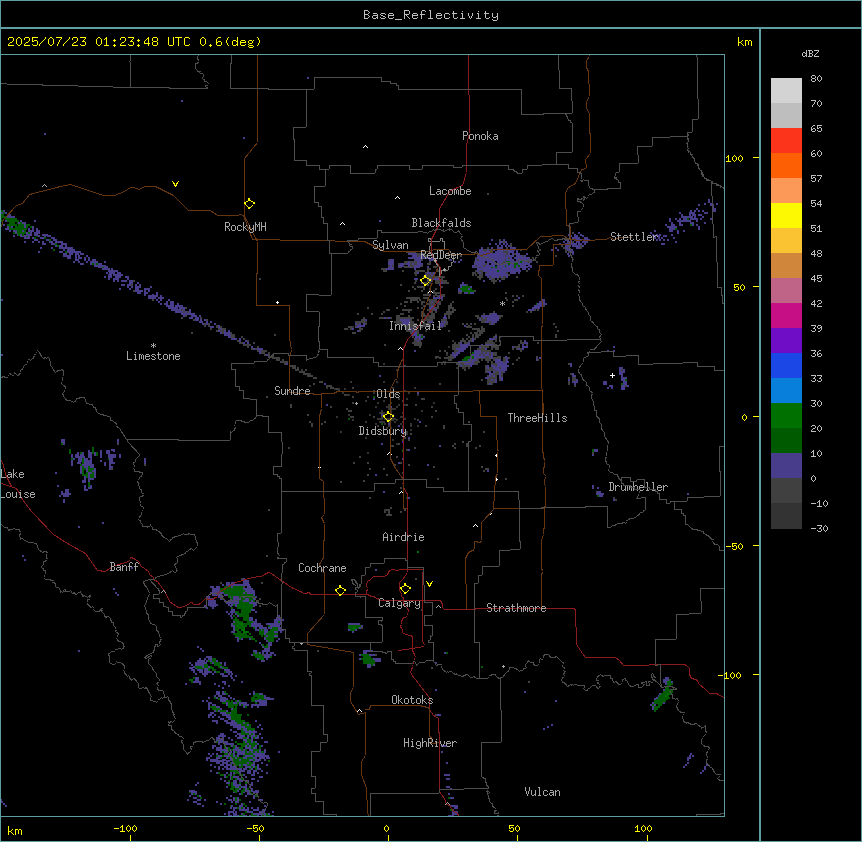Click the Cochrane city label
The image size is (862, 842).
(x=322, y=568)
